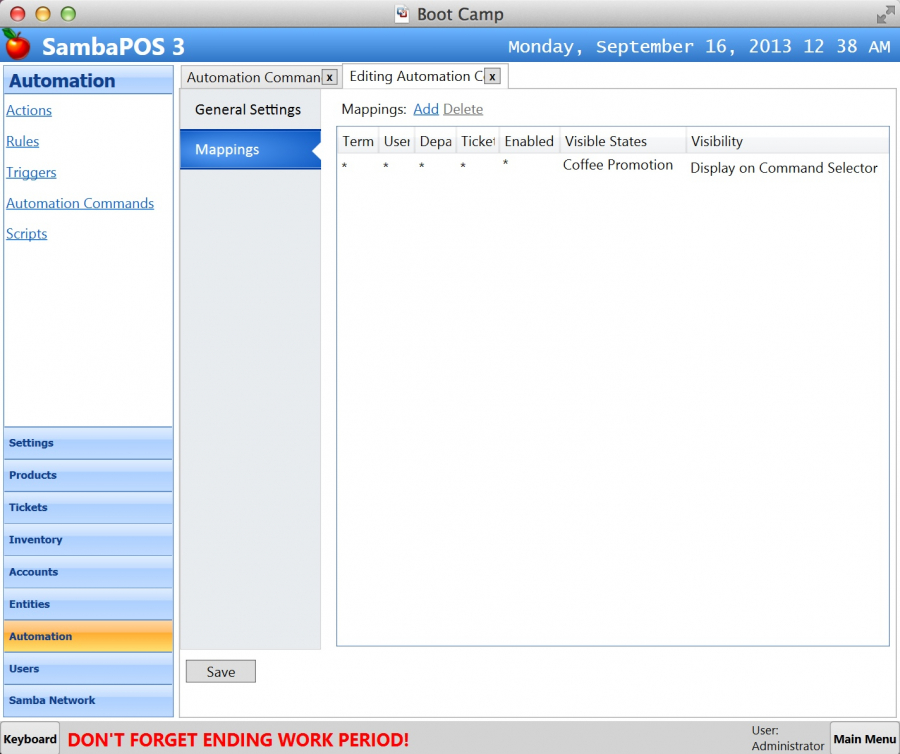The width and height of the screenshot is (900, 754).
Task: Close the Automation Commands tab
Action: 329,77
